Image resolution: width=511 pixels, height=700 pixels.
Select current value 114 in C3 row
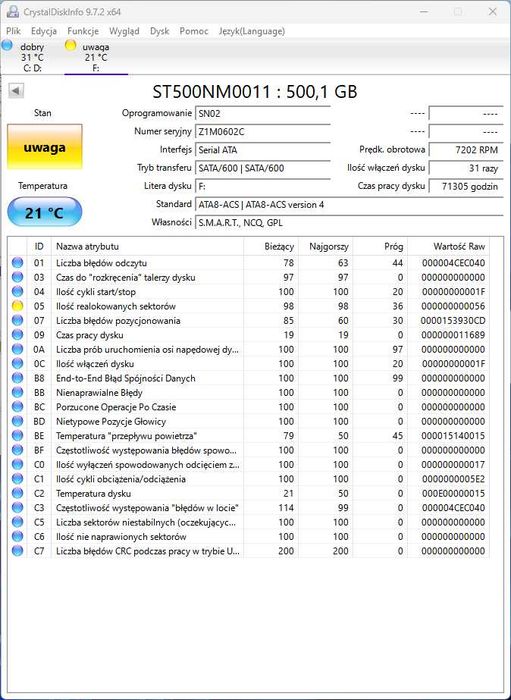286,508
